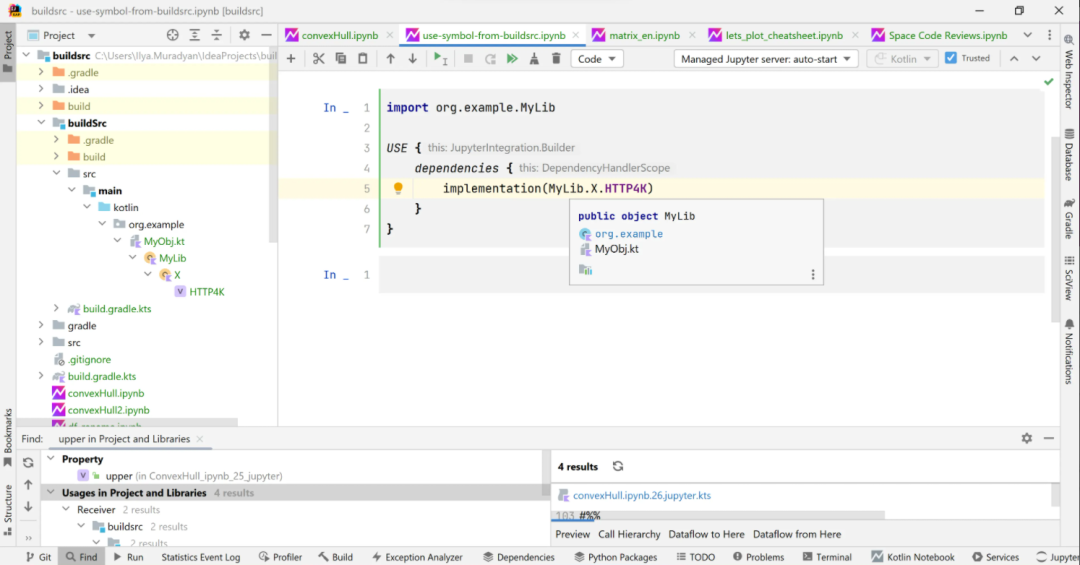This screenshot has height=565, width=1080.
Task: Refresh the 4 results preview
Action: click(618, 466)
